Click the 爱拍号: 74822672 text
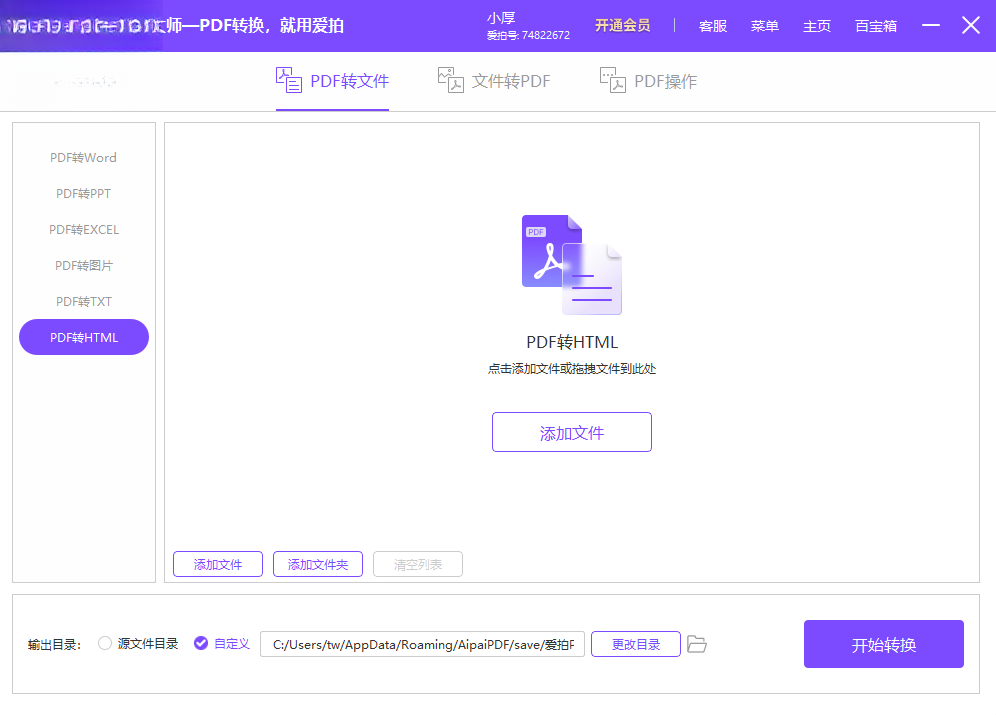Image resolution: width=996 pixels, height=715 pixels. (528, 36)
